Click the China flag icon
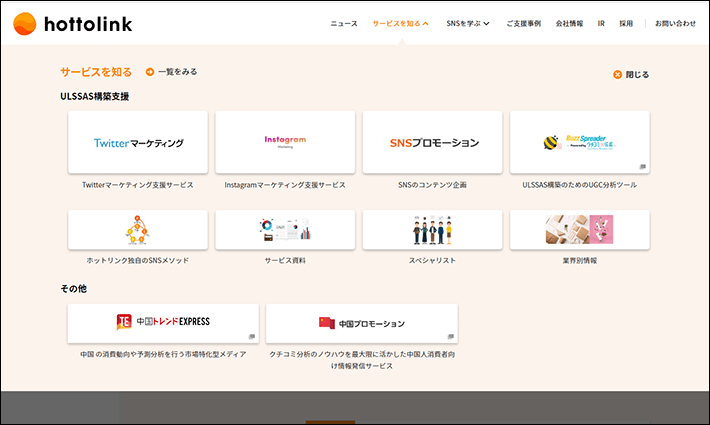The height and width of the screenshot is (425, 710). [326, 323]
